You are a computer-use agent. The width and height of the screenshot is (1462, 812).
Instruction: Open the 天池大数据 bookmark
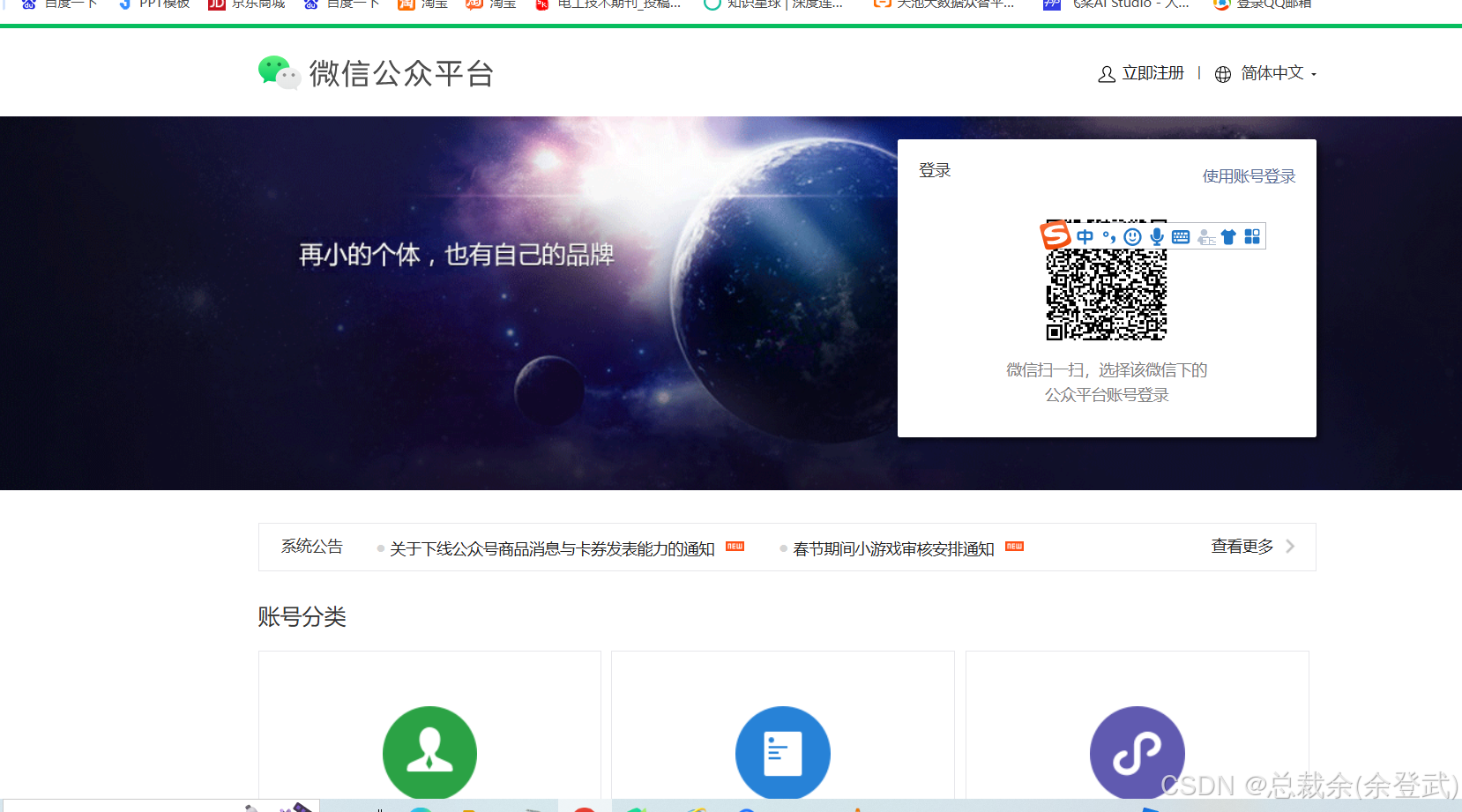[x=944, y=4]
